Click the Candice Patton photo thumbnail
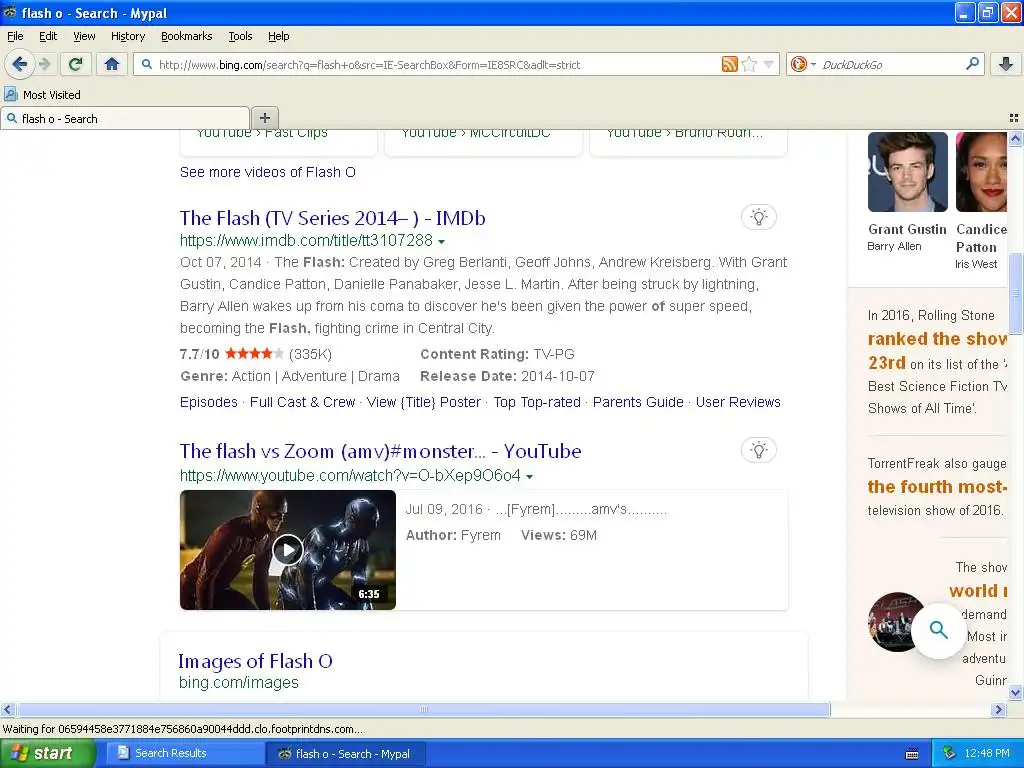The image size is (1024, 768). point(982,172)
